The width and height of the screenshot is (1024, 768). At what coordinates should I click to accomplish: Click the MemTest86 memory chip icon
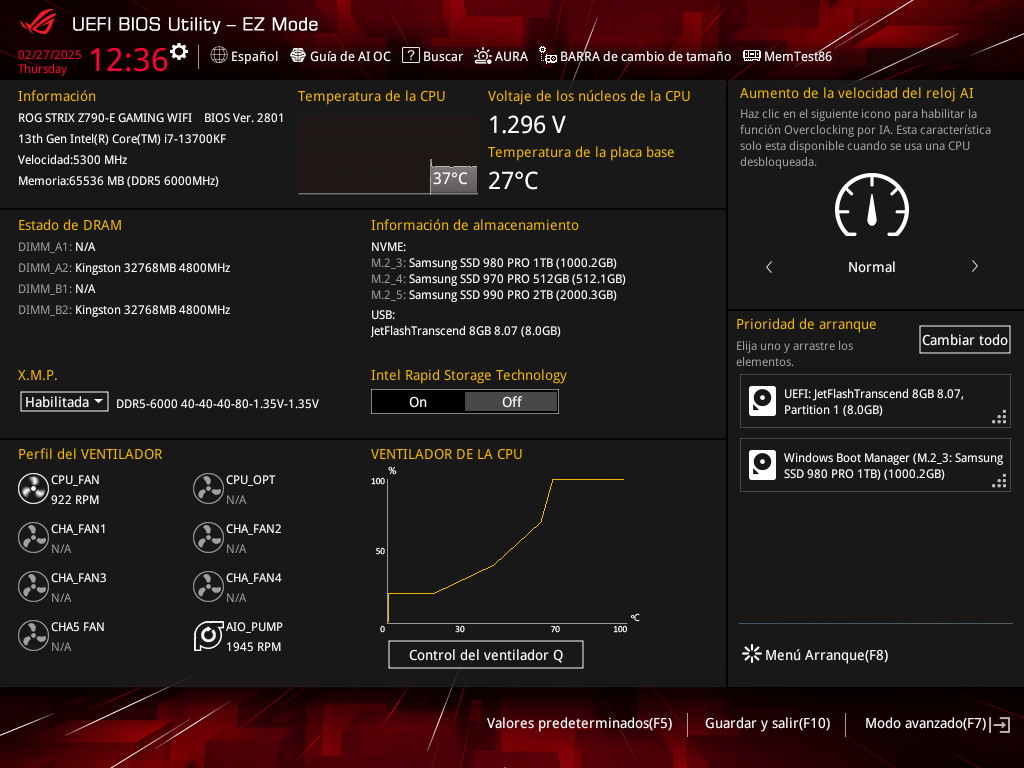point(752,56)
